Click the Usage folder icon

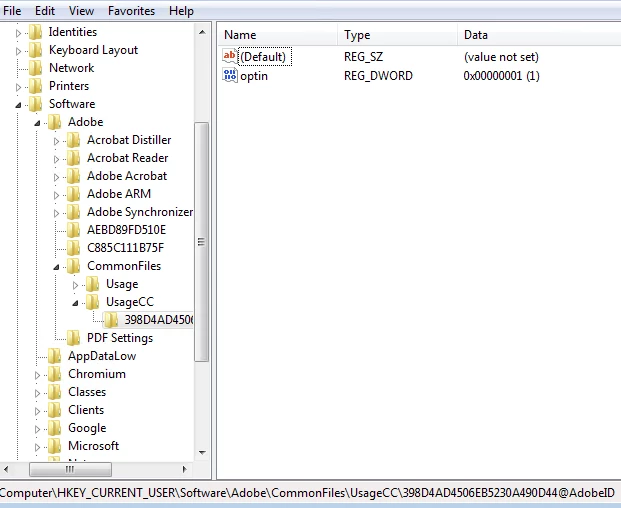(x=92, y=284)
